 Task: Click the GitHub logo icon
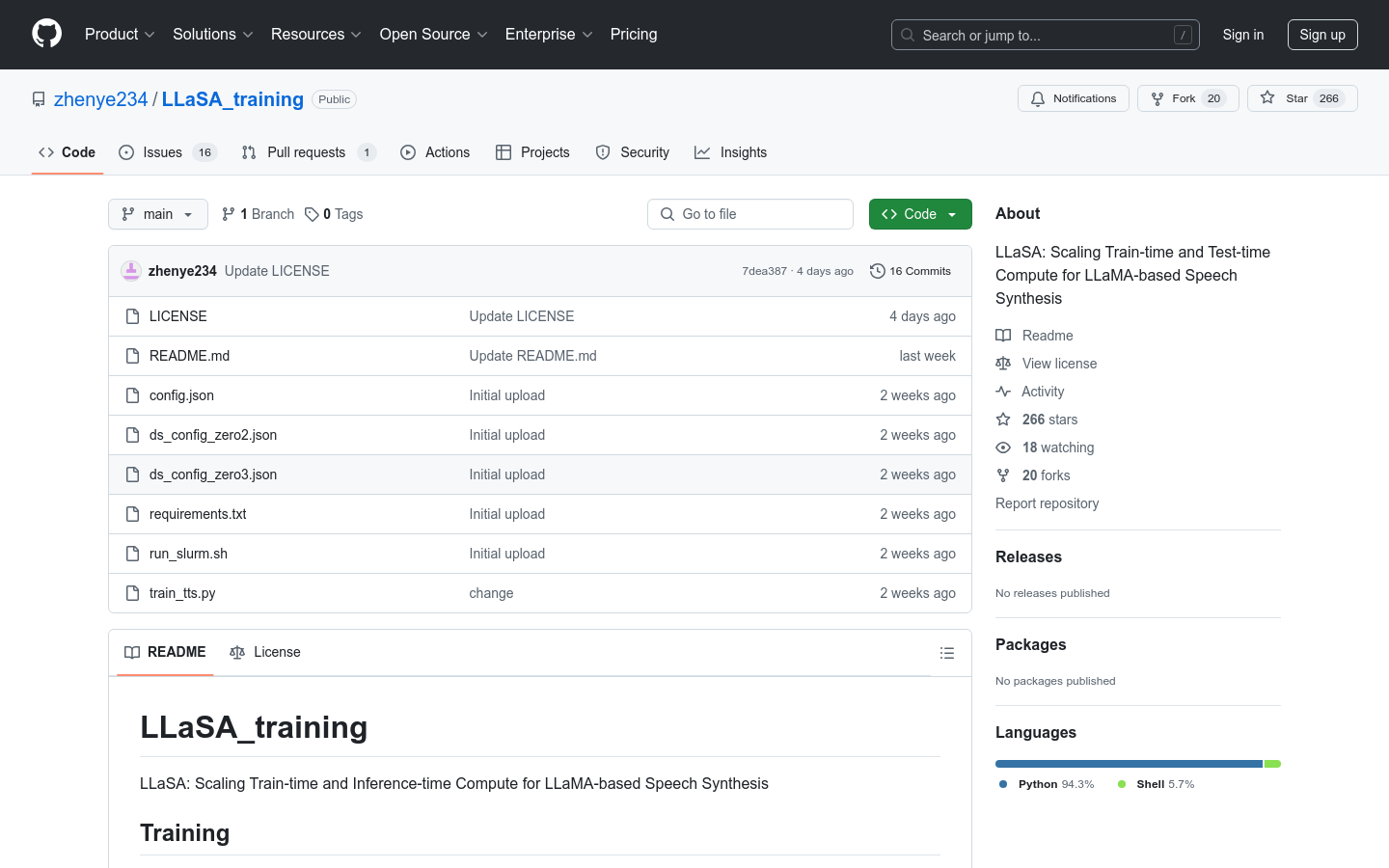tap(46, 34)
